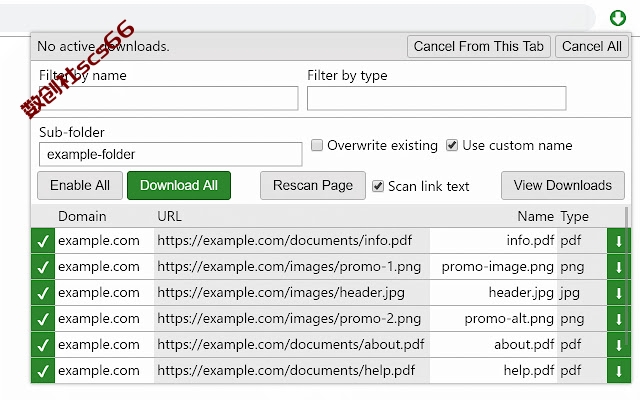Click the Rescan Page button

(313, 185)
